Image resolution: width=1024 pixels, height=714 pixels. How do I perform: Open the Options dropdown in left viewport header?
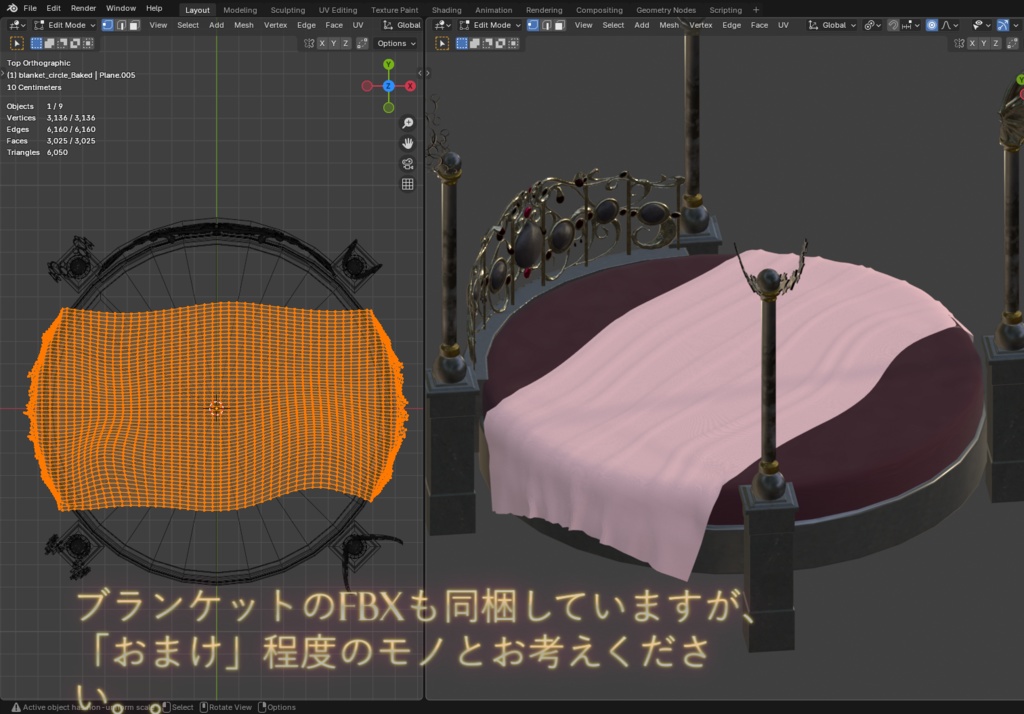[x=395, y=44]
